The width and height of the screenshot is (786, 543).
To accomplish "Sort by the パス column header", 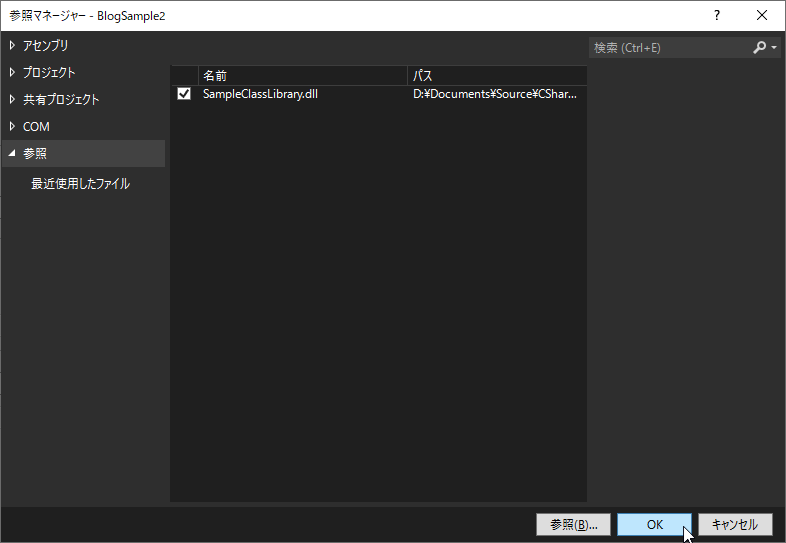I will click(x=495, y=75).
